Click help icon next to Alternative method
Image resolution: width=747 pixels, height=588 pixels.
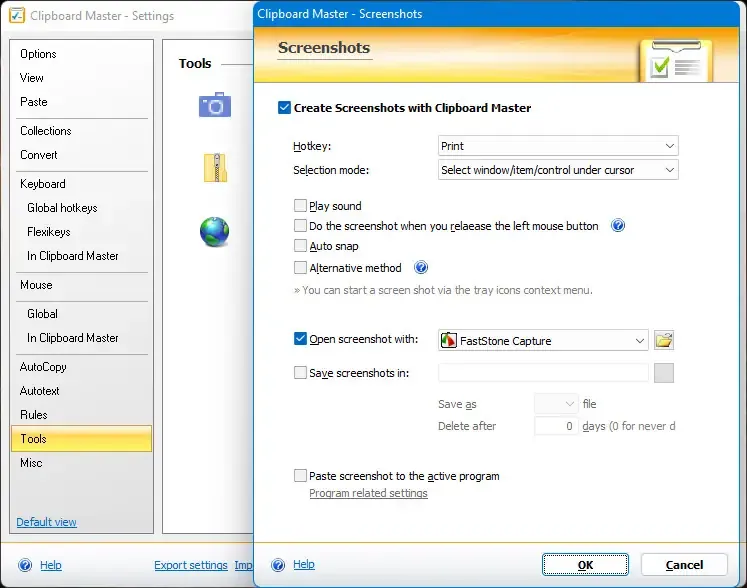421,267
